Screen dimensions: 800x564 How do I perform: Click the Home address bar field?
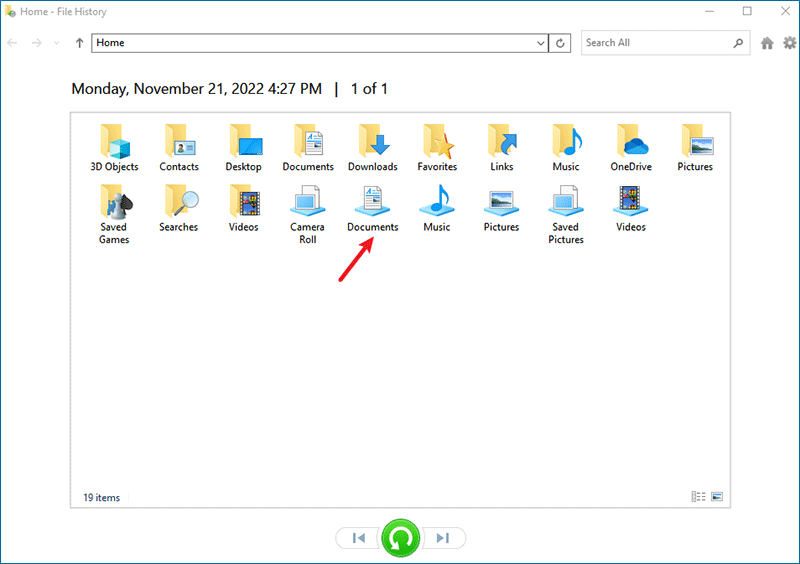click(313, 43)
